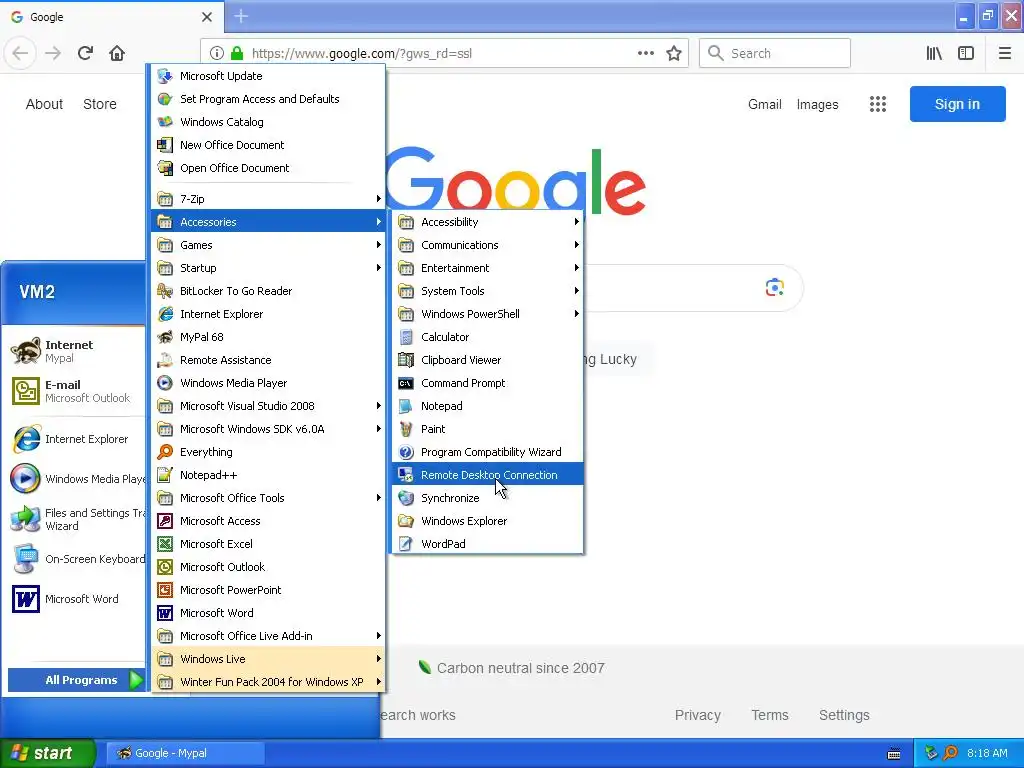The height and width of the screenshot is (768, 1024).
Task: Open the page actions three-dot icon
Action: pyautogui.click(x=645, y=54)
